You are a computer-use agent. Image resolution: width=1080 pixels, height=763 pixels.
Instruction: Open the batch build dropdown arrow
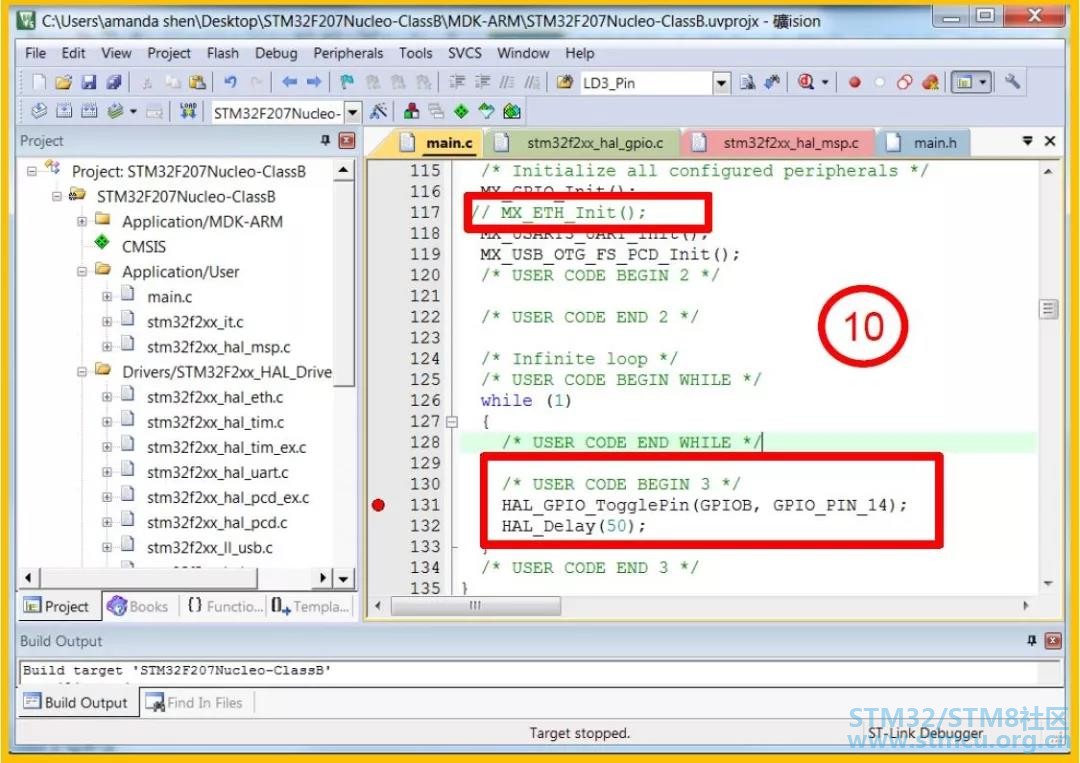[x=133, y=111]
